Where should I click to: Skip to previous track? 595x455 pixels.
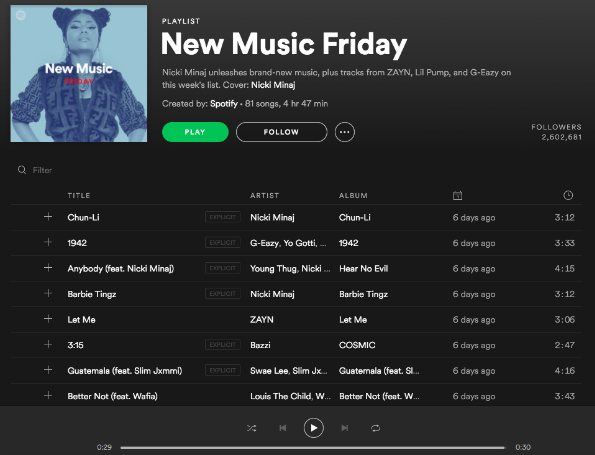(x=283, y=428)
